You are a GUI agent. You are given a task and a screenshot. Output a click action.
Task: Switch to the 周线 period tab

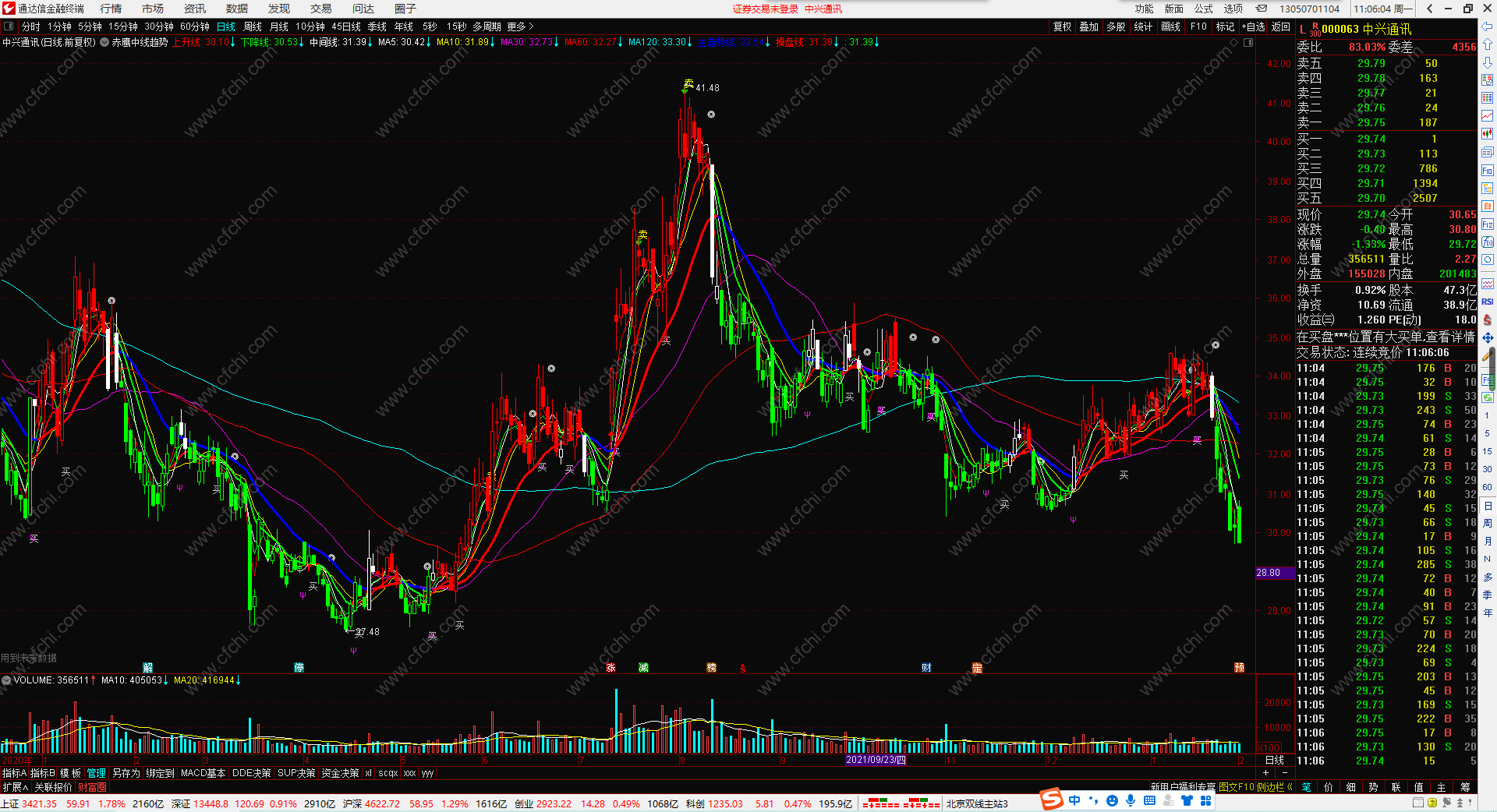pyautogui.click(x=253, y=26)
